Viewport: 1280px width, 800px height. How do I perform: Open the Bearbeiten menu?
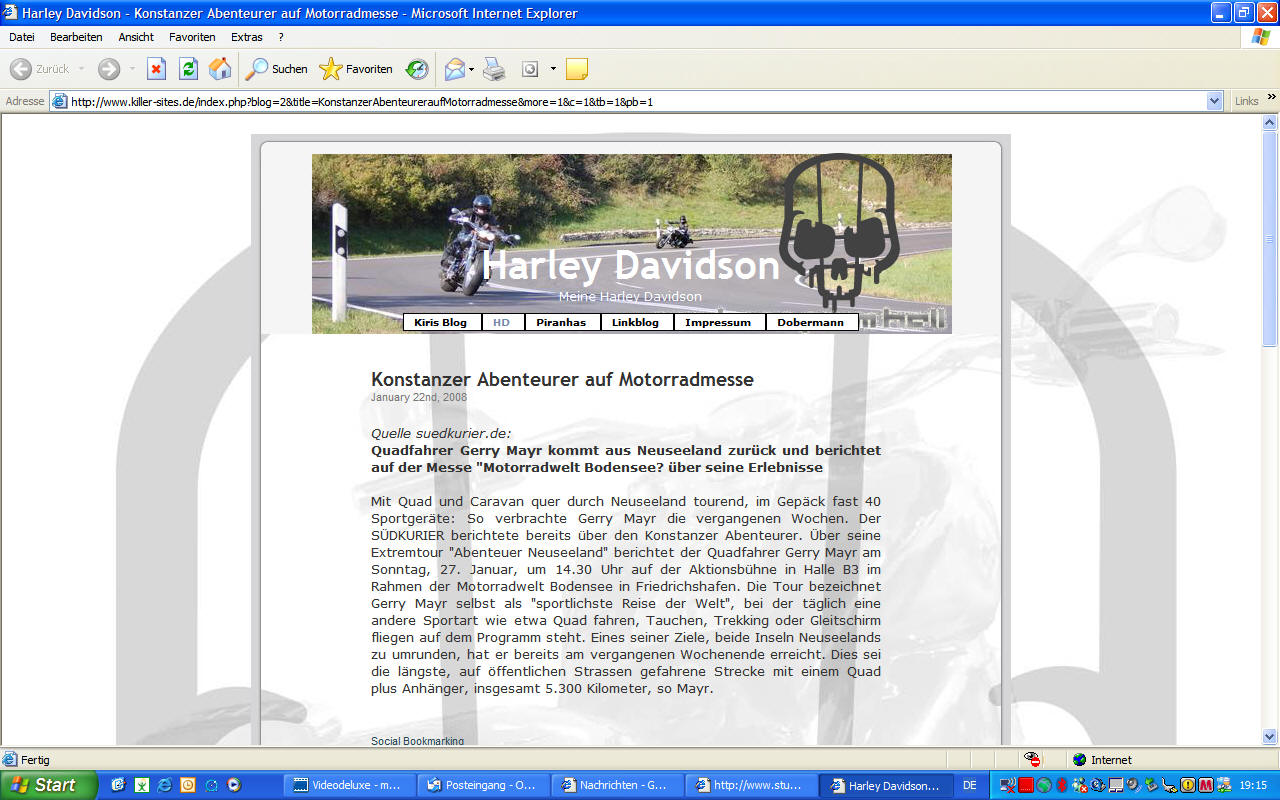[x=76, y=37]
